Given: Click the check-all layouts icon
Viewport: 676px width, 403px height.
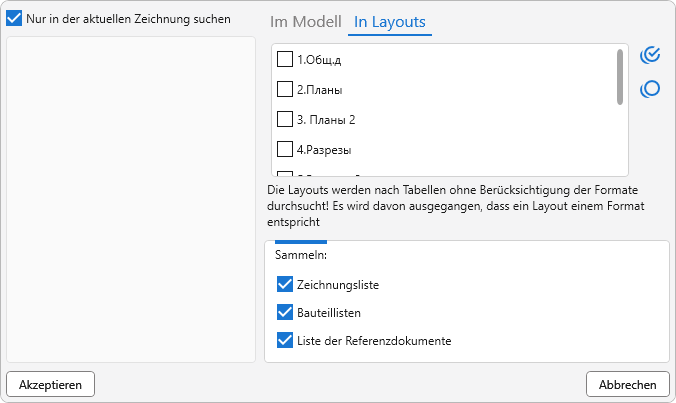Looking at the screenshot, I should pyautogui.click(x=650, y=55).
